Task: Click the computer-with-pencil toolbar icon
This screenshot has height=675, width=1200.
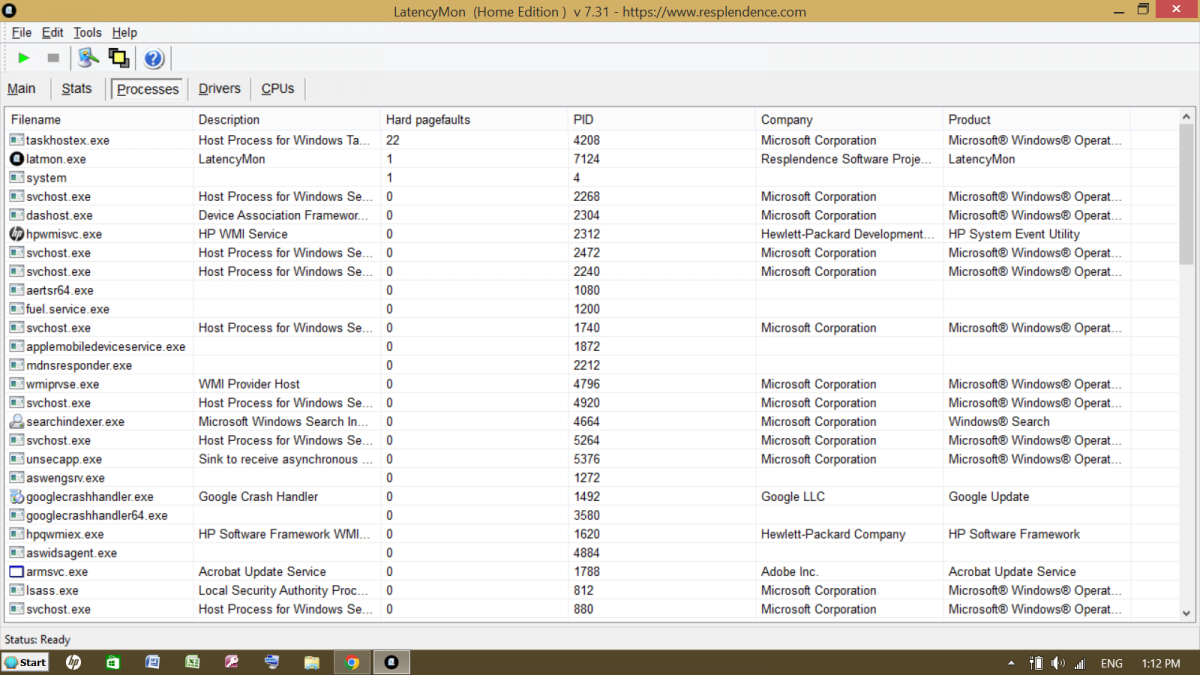Action: (x=89, y=58)
